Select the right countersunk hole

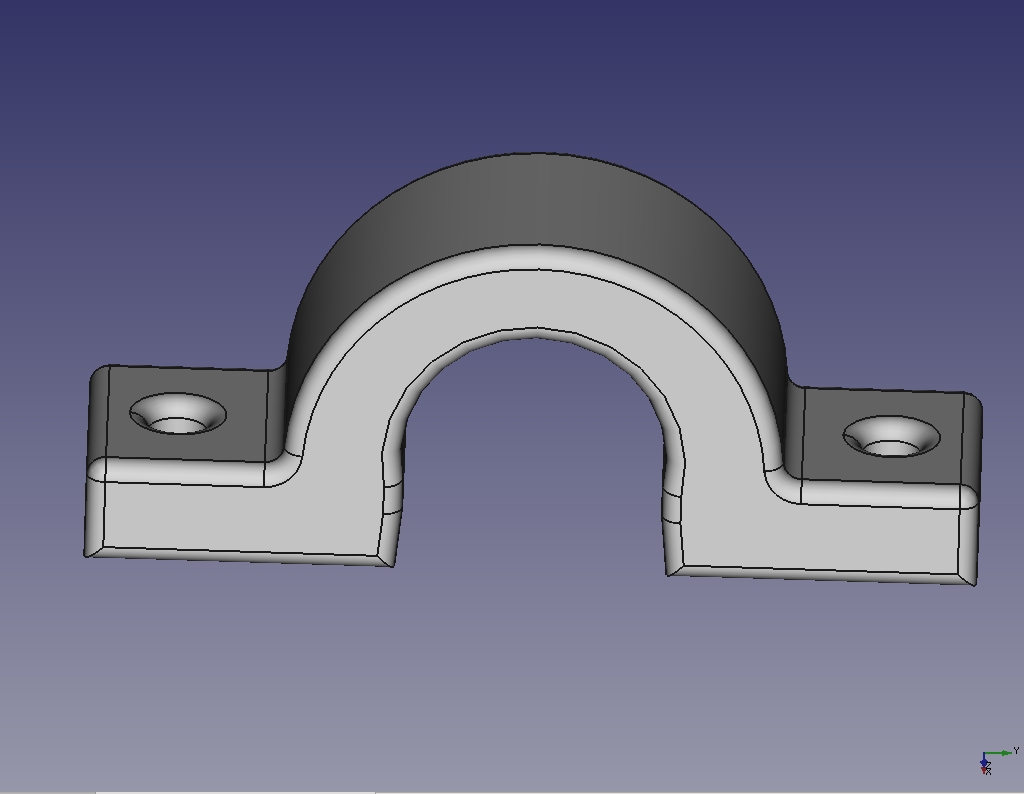(891, 438)
